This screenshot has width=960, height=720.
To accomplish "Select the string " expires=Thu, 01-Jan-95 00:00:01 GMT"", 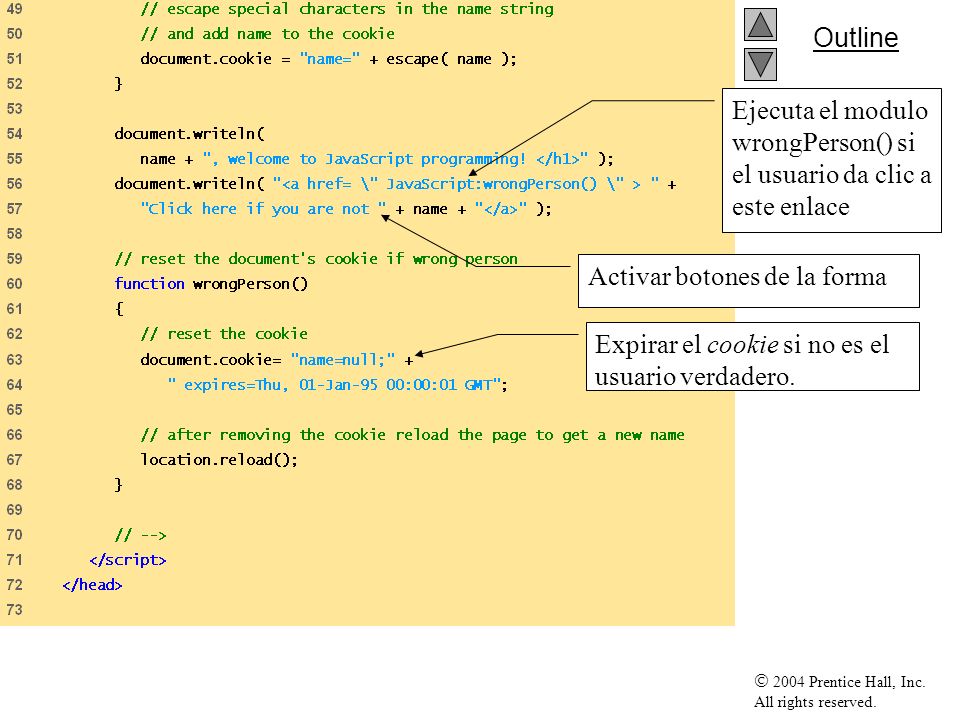I will (x=334, y=384).
